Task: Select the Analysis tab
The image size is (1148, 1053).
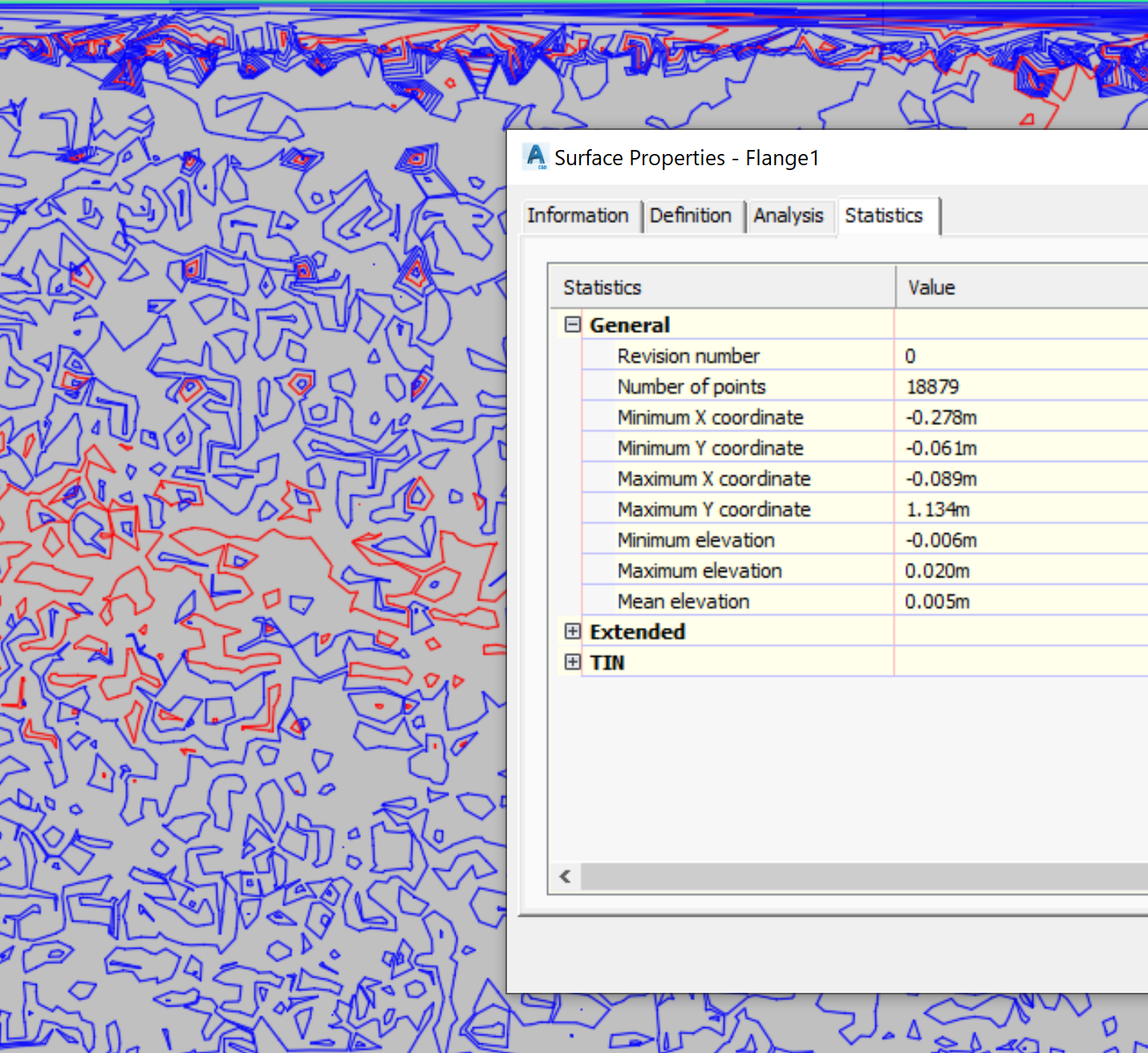Action: point(789,216)
